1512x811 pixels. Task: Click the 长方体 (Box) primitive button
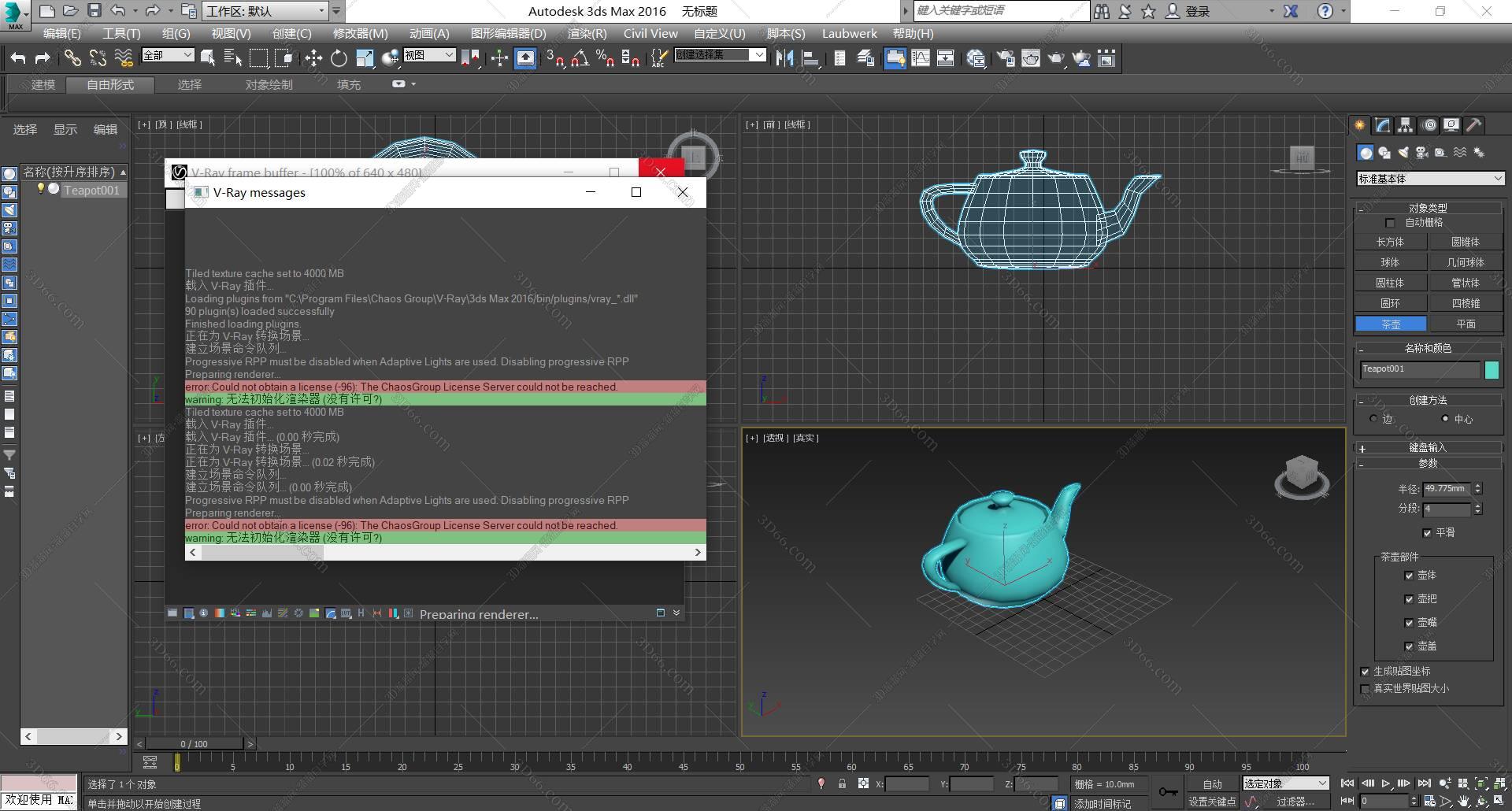tap(1390, 242)
